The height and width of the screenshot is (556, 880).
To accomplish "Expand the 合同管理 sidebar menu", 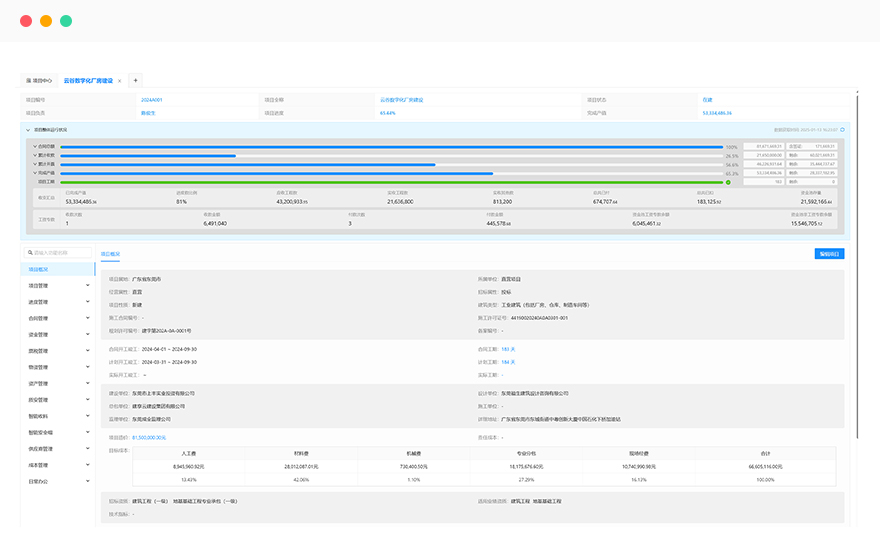I will (x=88, y=319).
